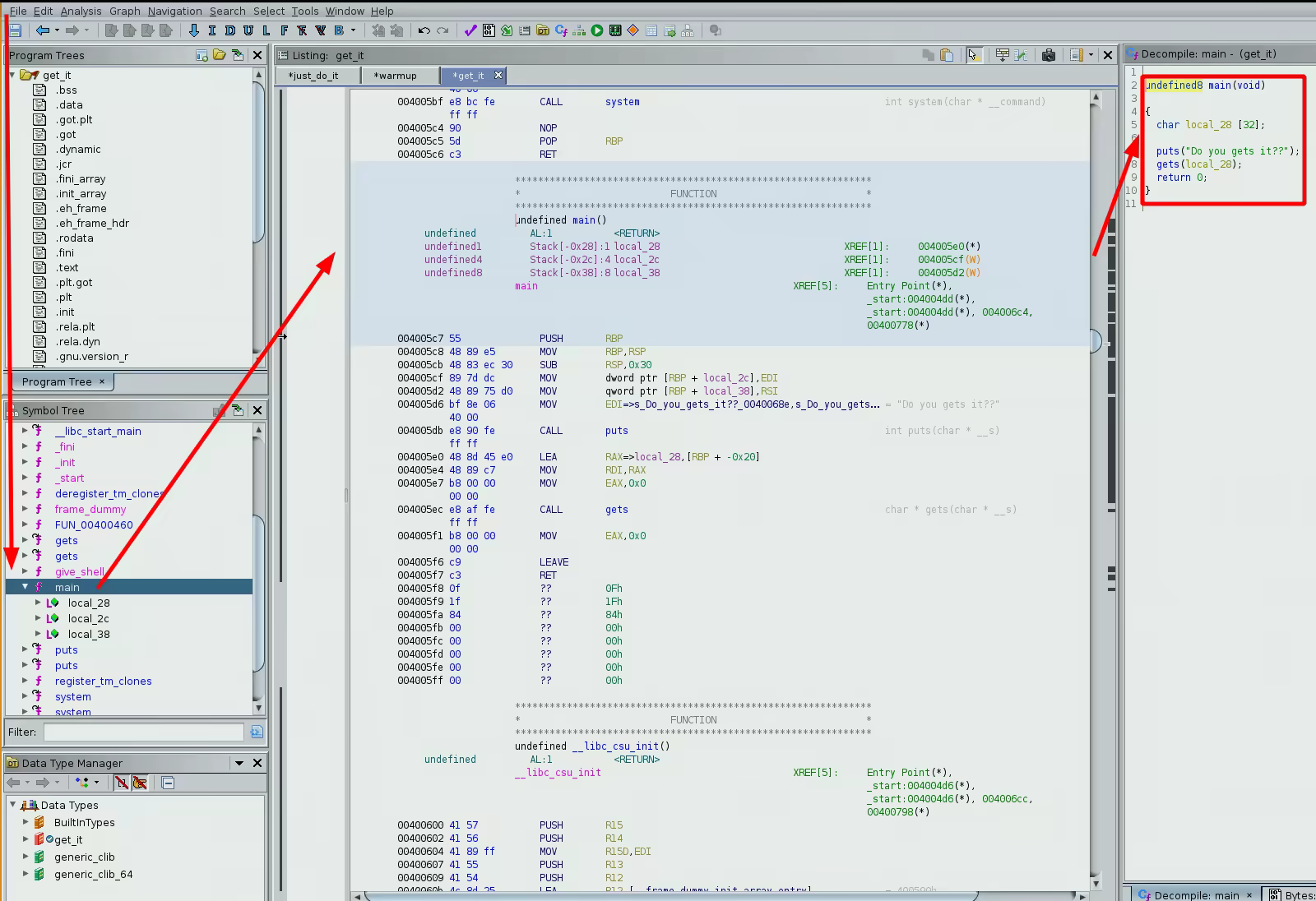
Task: Take a snapshot with the listing camera icon
Action: [1048, 55]
